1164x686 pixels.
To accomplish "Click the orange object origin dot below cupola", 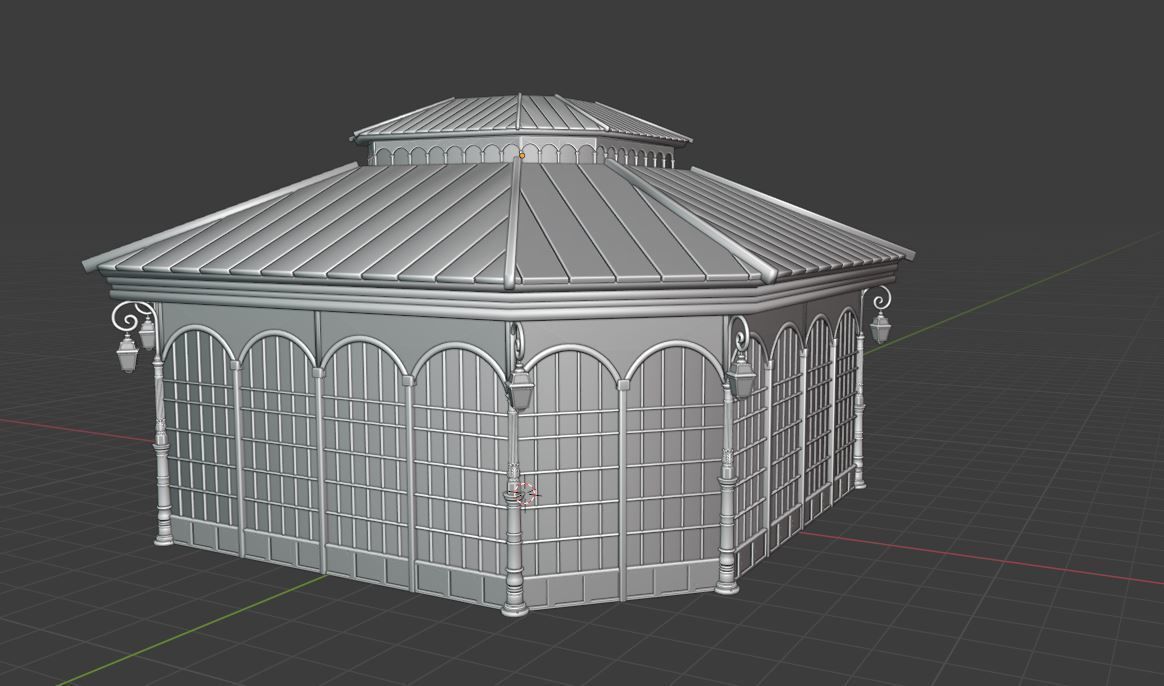I will [522, 155].
